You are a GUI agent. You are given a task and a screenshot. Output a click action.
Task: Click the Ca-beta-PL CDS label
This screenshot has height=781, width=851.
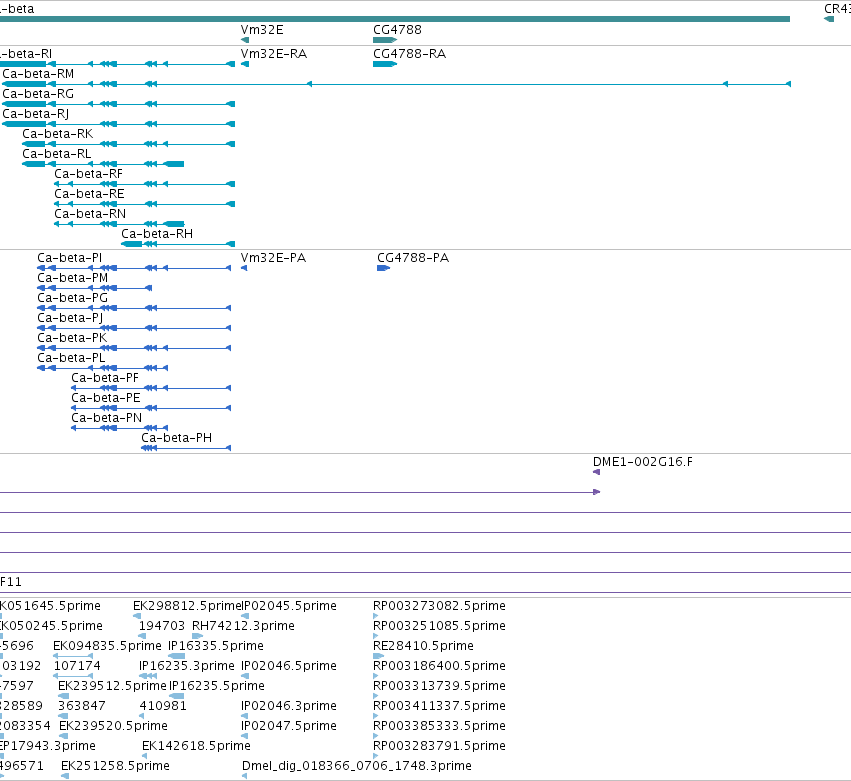[71, 358]
